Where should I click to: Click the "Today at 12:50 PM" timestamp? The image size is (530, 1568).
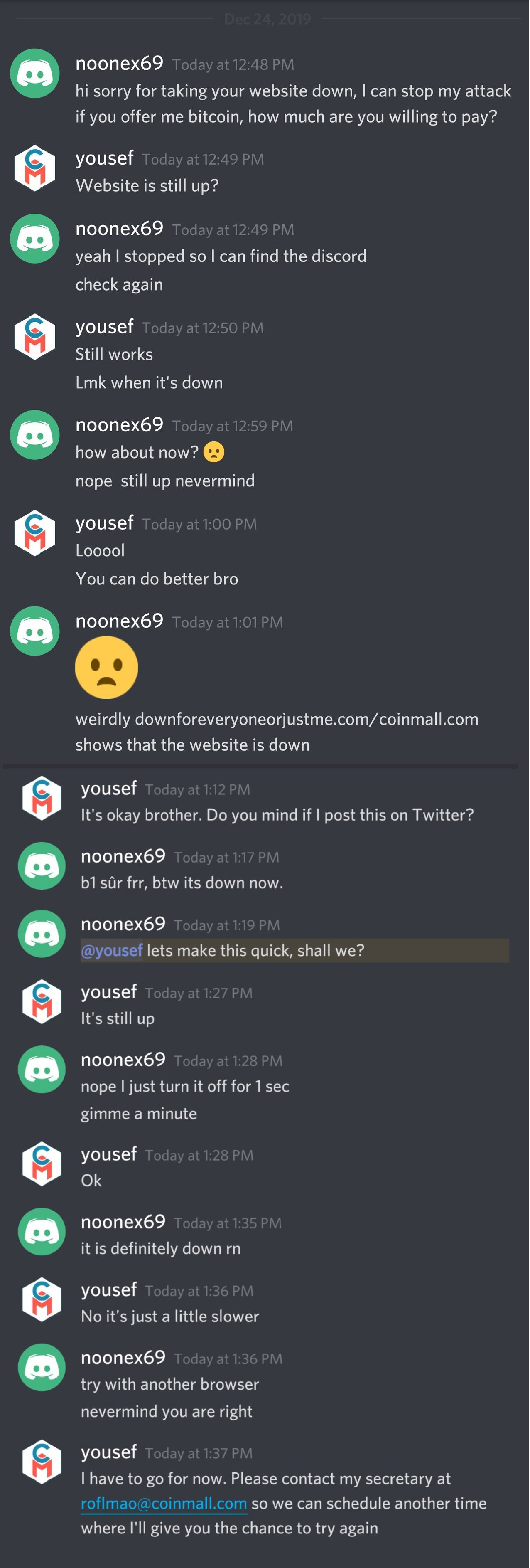[x=203, y=328]
